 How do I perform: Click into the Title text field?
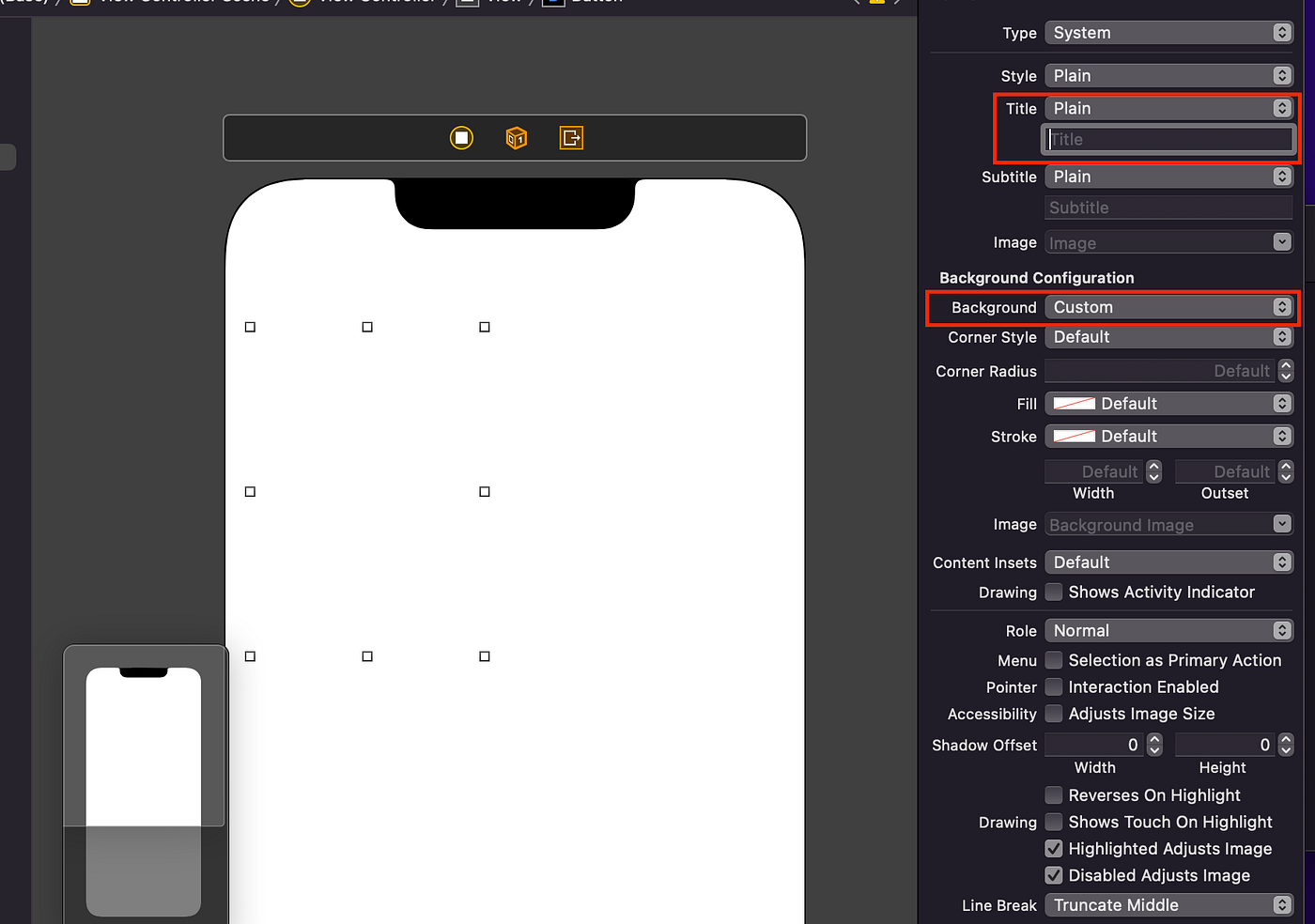click(x=1168, y=139)
